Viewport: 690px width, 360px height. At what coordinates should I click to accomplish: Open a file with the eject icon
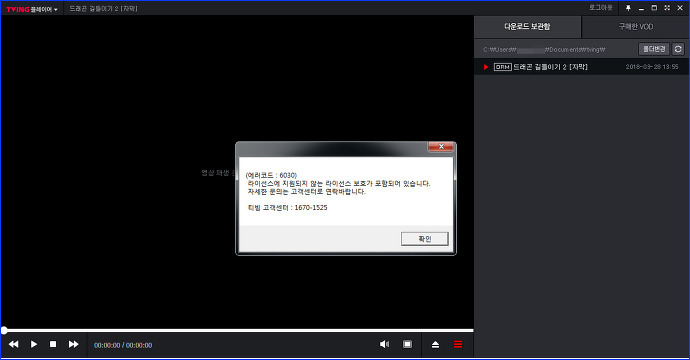pyautogui.click(x=435, y=345)
